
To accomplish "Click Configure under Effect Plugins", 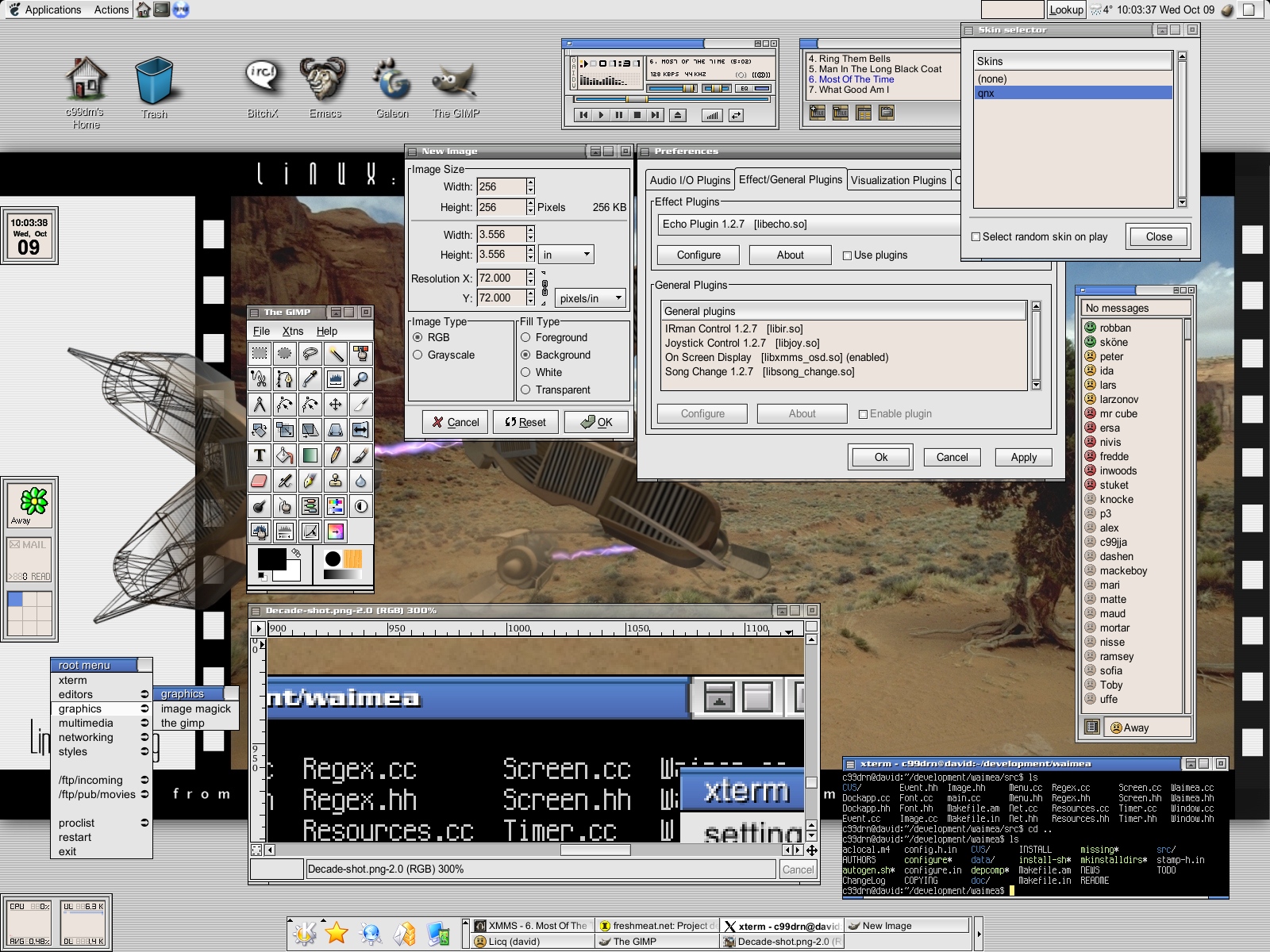I will [698, 255].
